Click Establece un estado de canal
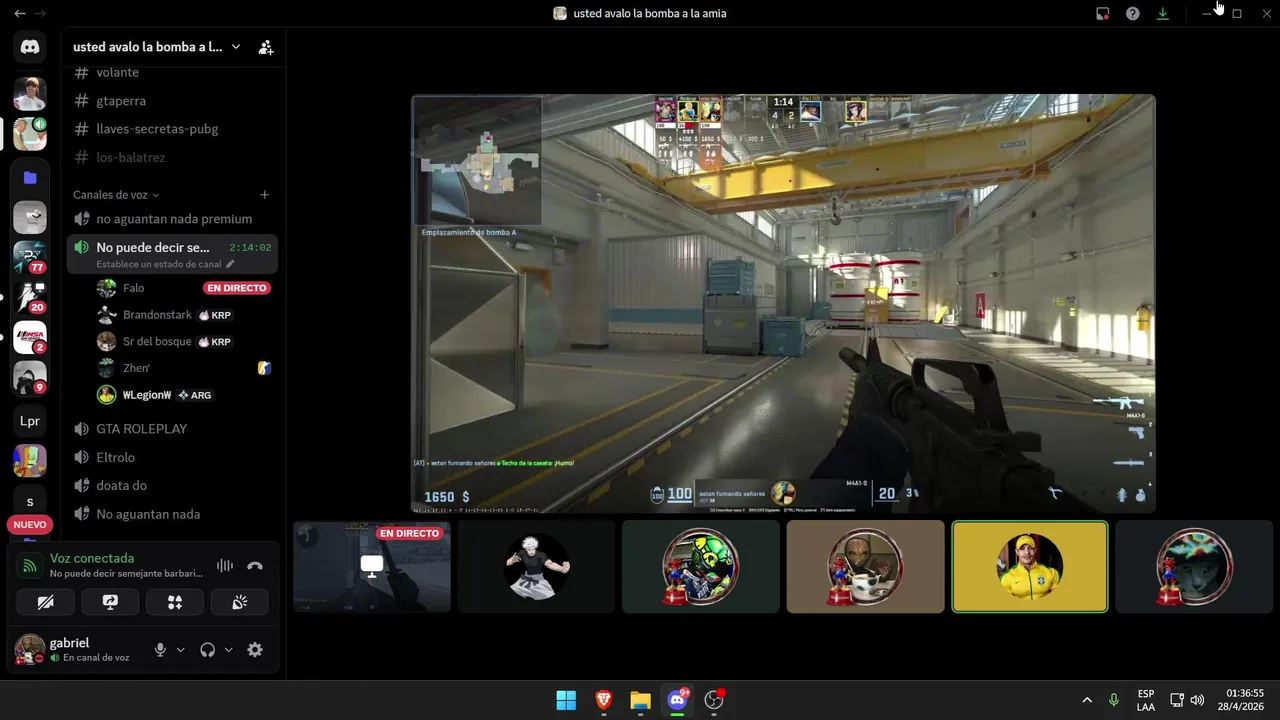Screen dimensions: 1280x720 point(160,264)
